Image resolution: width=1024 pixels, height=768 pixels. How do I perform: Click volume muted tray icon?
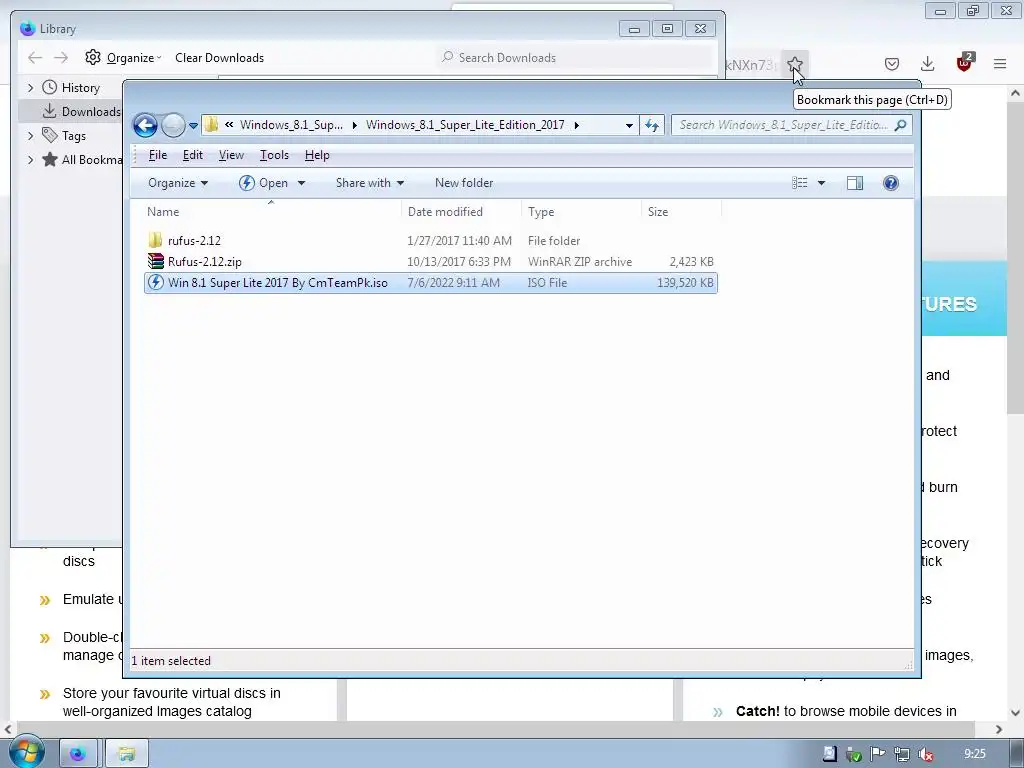coord(925,754)
